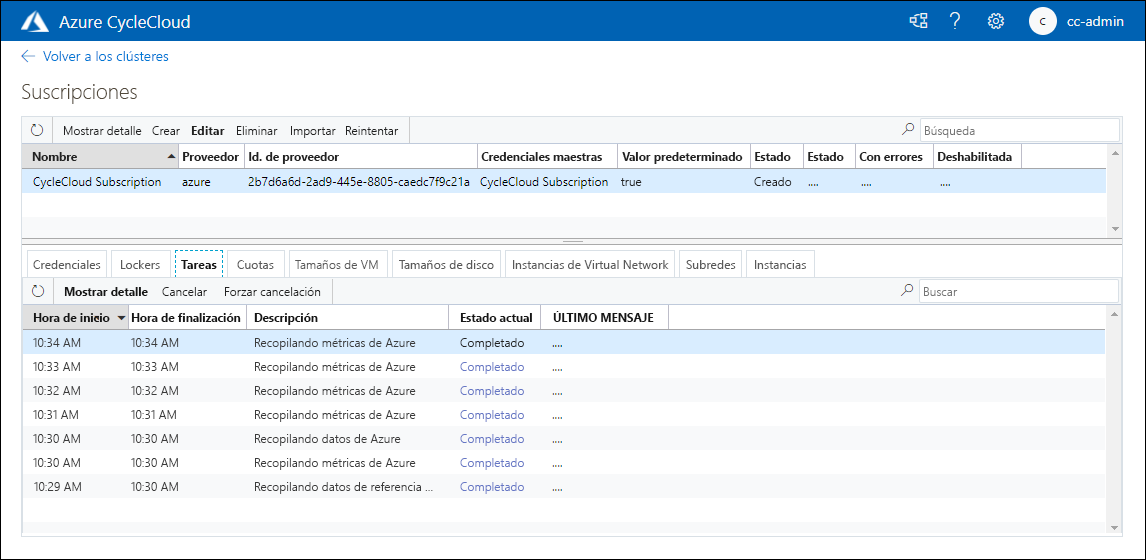Image resolution: width=1146 pixels, height=560 pixels.
Task: Switch to the Subredes tab
Action: [710, 265]
